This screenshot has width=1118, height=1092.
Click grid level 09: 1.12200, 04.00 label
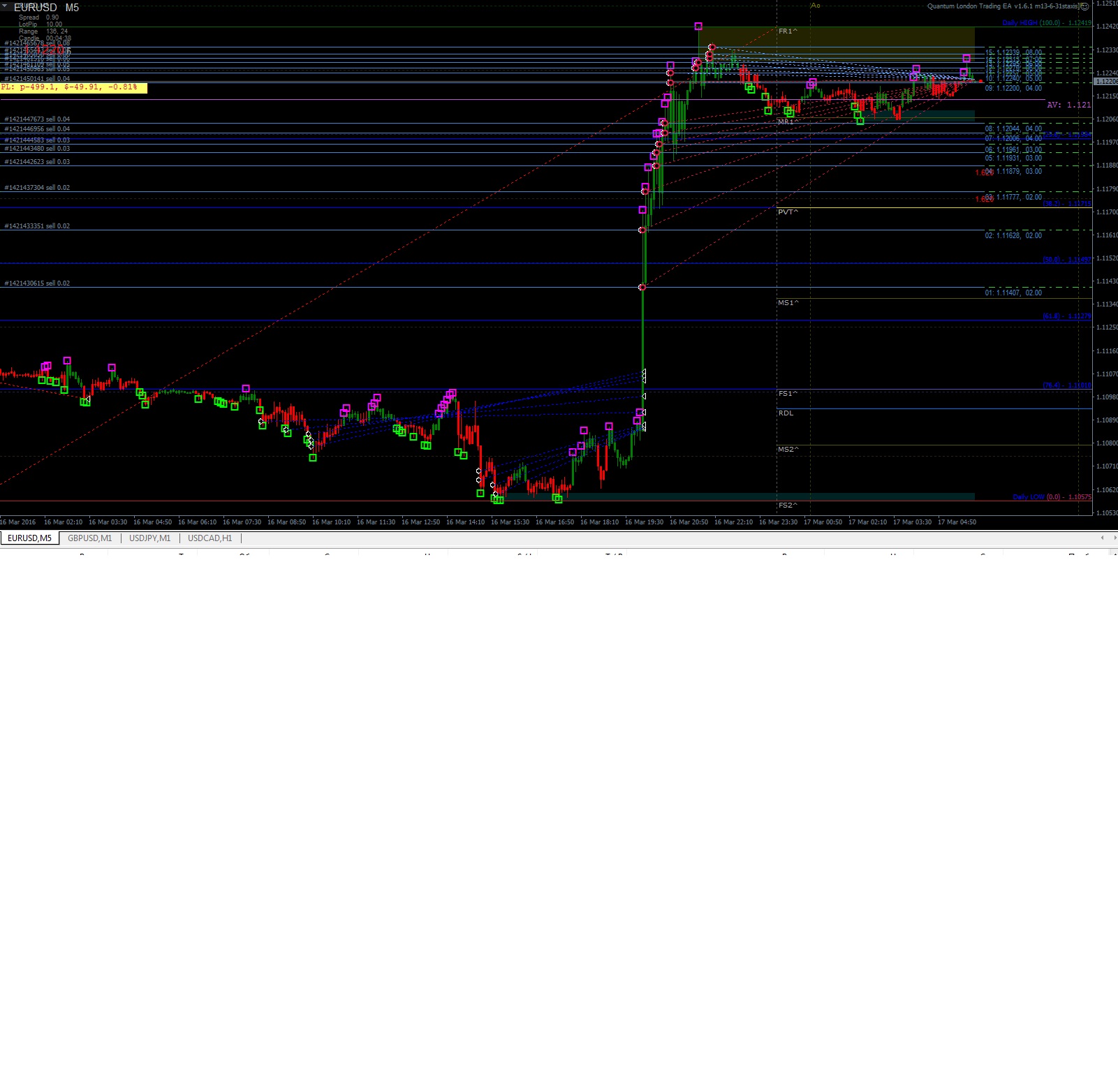pos(1013,89)
